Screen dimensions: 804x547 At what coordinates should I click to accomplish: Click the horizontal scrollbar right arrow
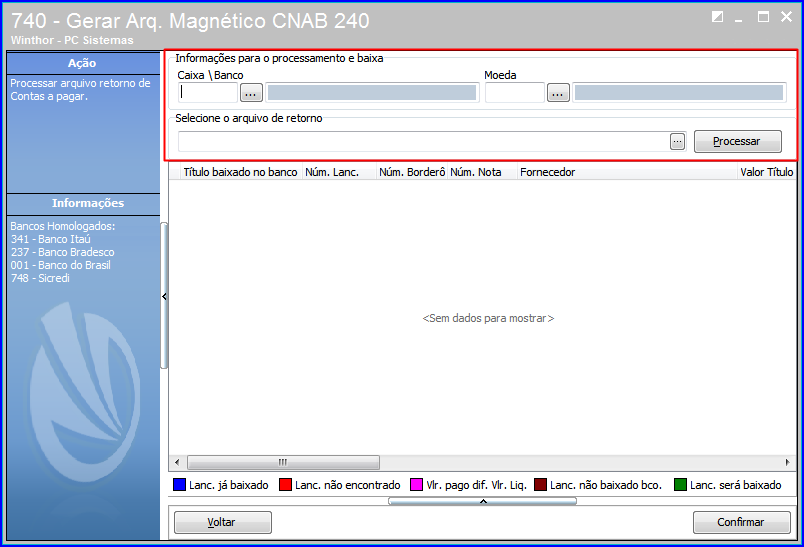[788, 462]
